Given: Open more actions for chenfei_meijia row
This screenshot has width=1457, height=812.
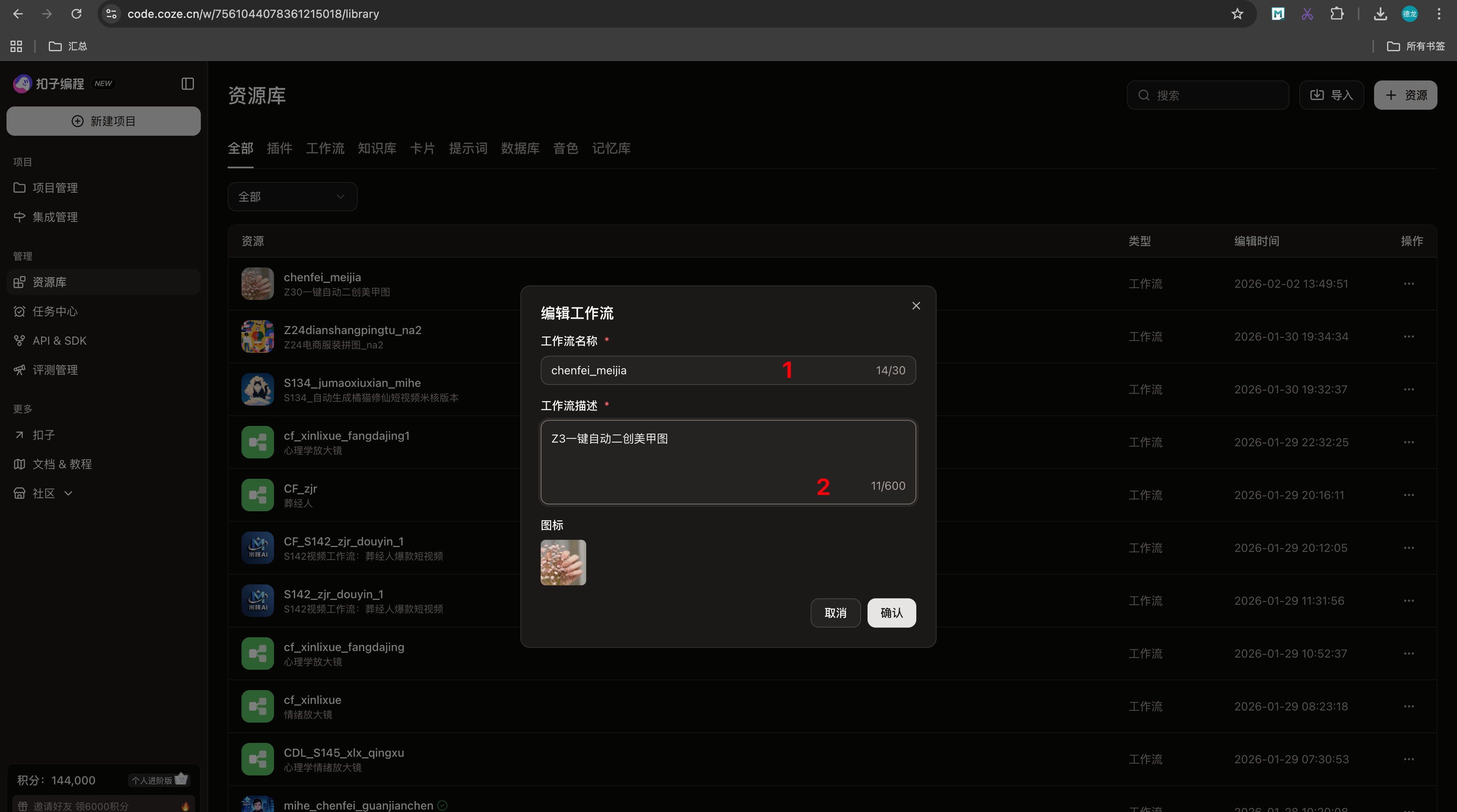Looking at the screenshot, I should point(1408,284).
